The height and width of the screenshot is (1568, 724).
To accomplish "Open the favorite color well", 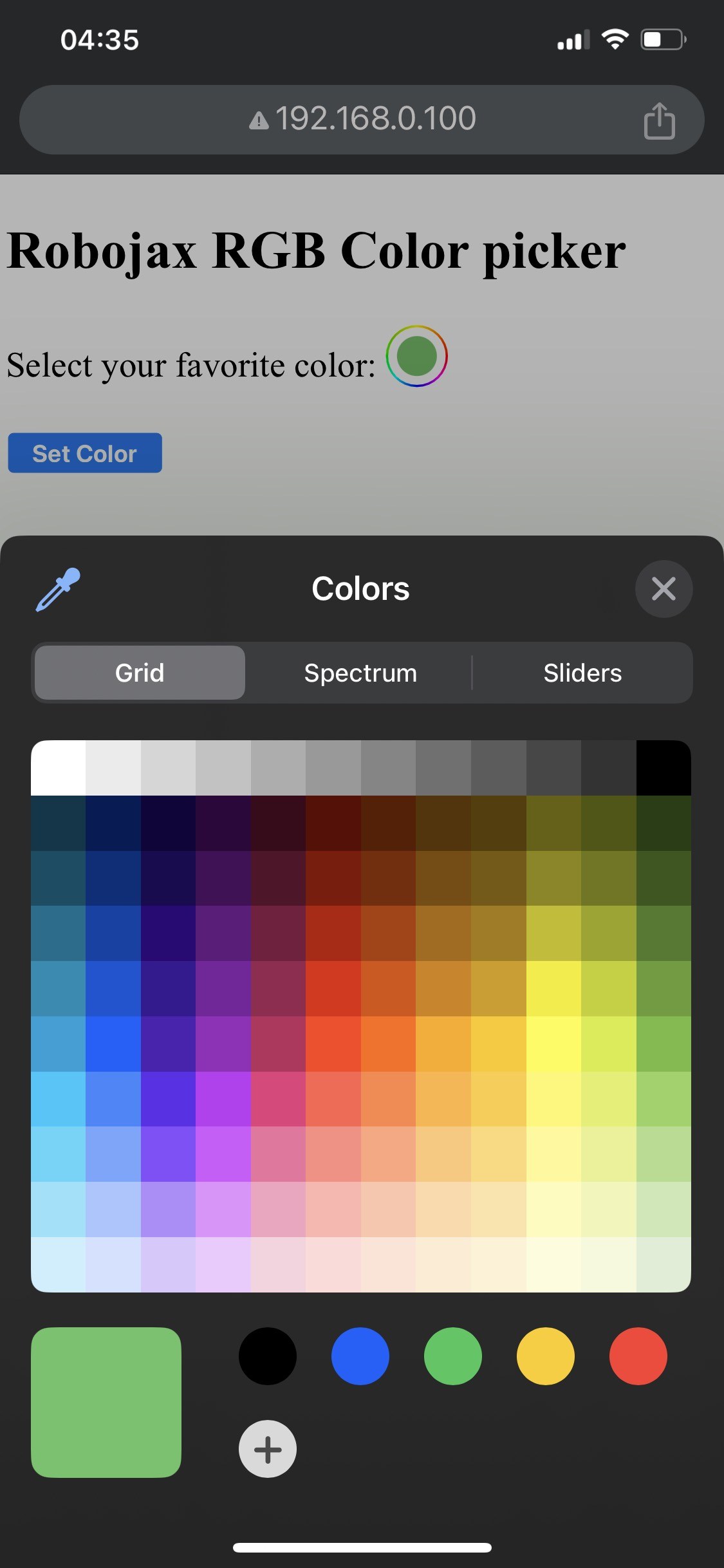I will point(416,356).
